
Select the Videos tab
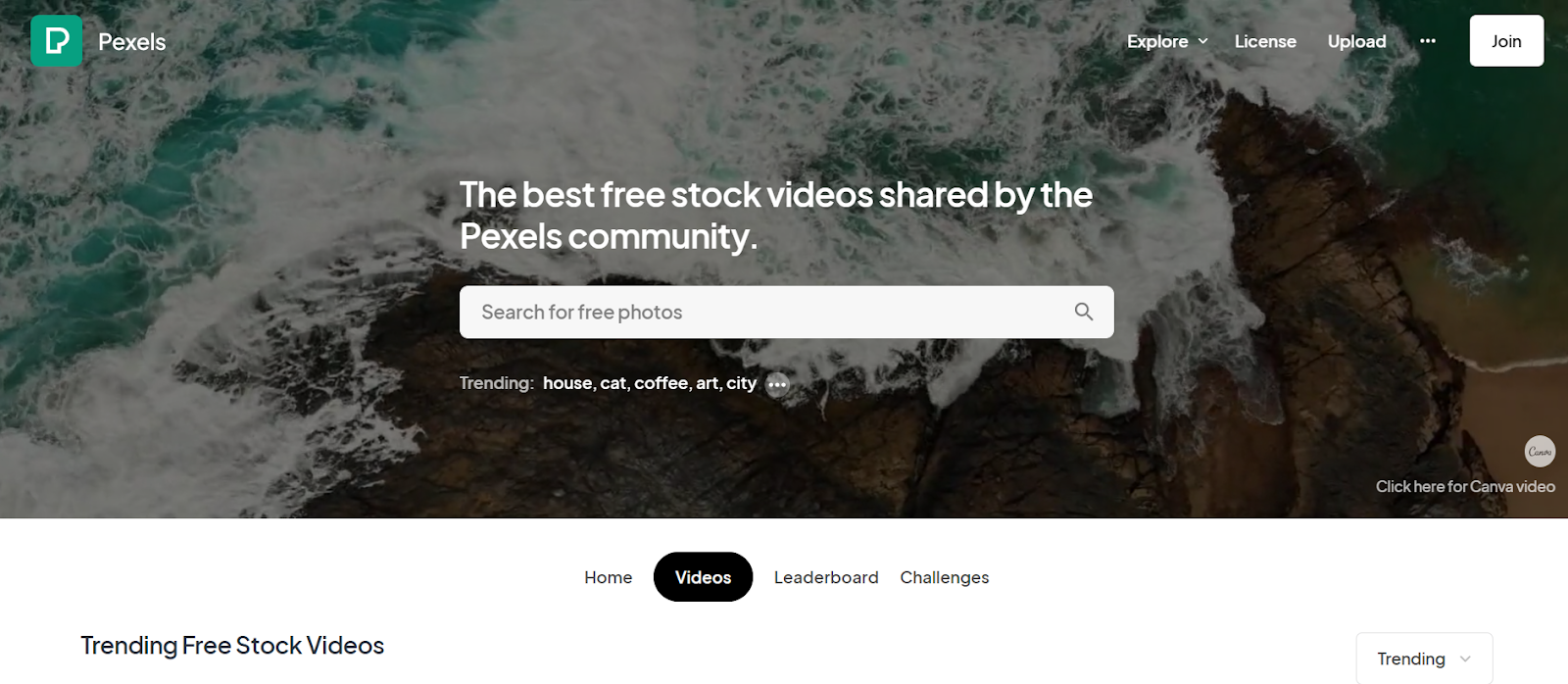pos(703,577)
